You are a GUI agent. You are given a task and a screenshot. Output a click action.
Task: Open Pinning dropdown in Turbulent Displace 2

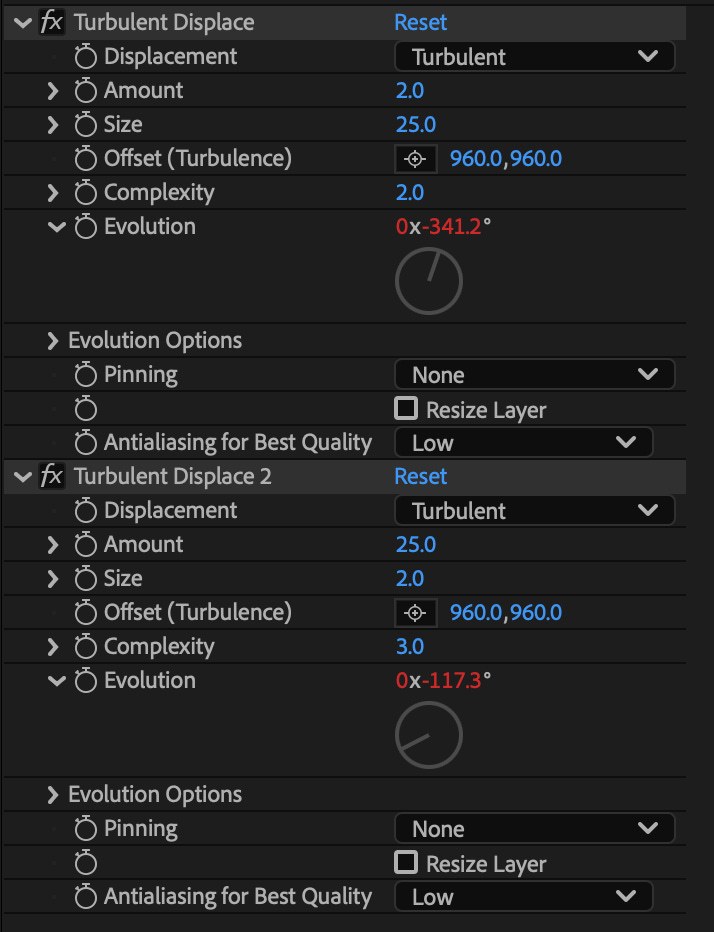[534, 829]
